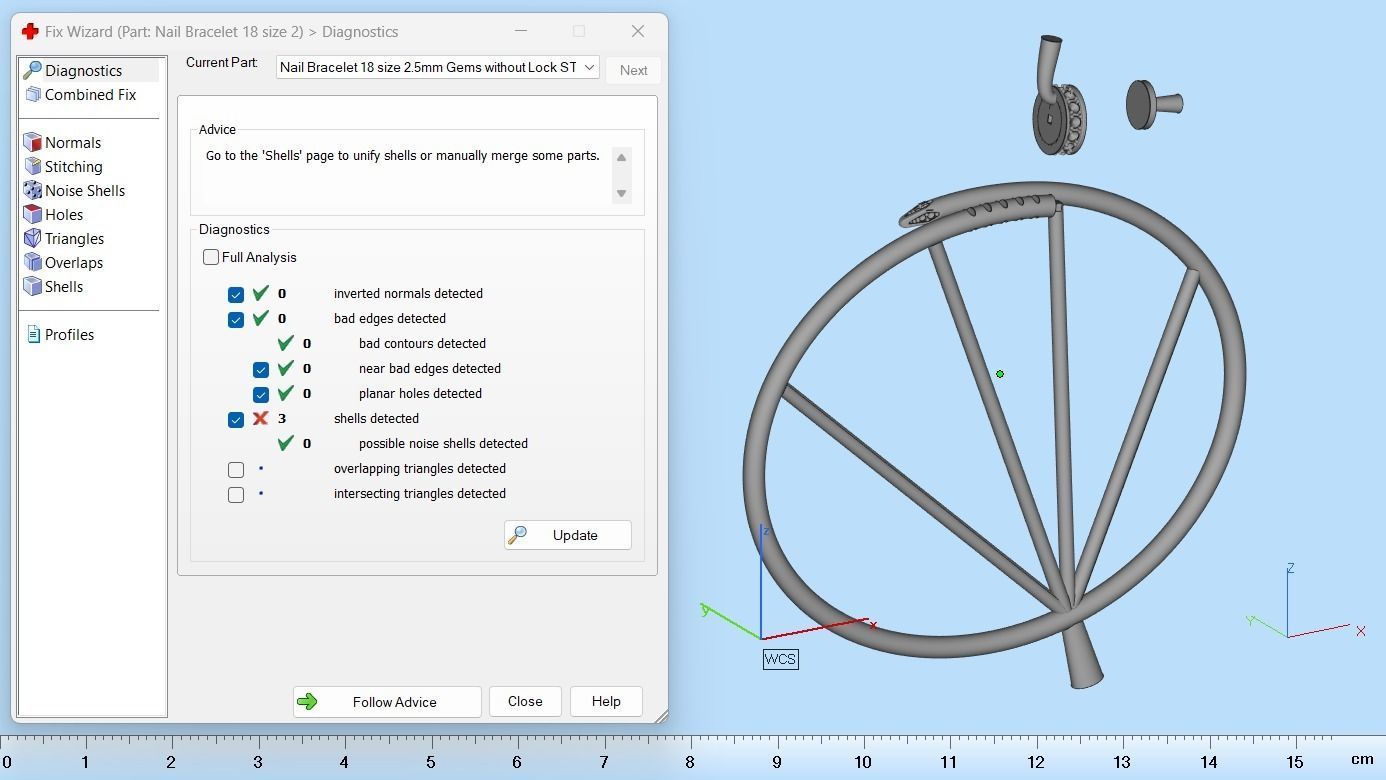1386x780 pixels.
Task: Go to the Normals page
Action: [73, 142]
